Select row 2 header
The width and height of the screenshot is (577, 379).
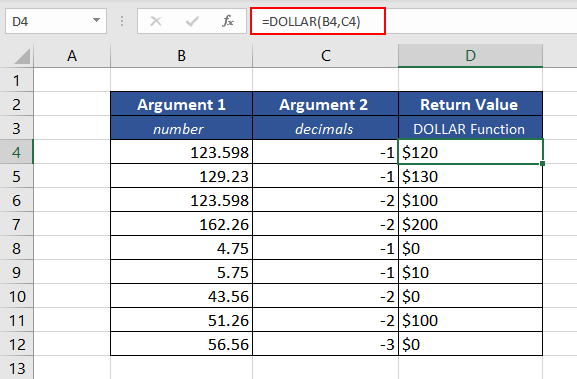(x=17, y=104)
